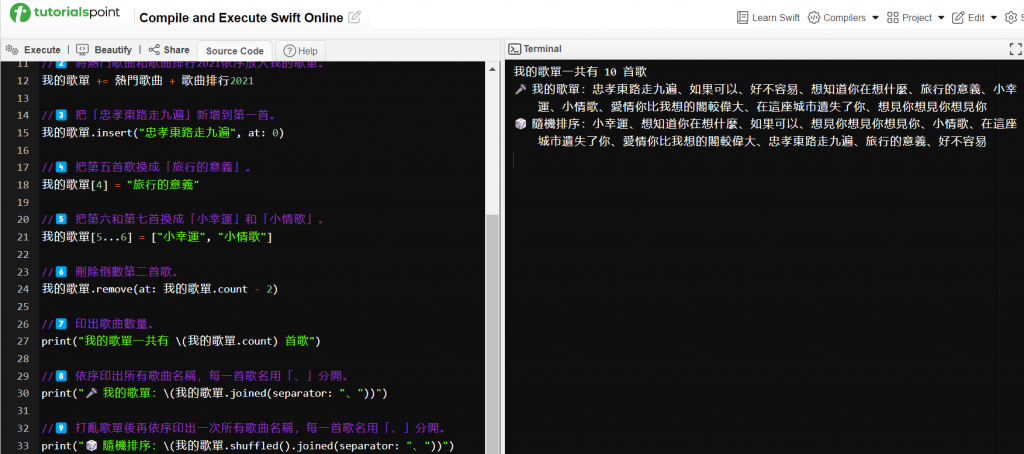Click the comment on line 26

[x=98, y=323]
